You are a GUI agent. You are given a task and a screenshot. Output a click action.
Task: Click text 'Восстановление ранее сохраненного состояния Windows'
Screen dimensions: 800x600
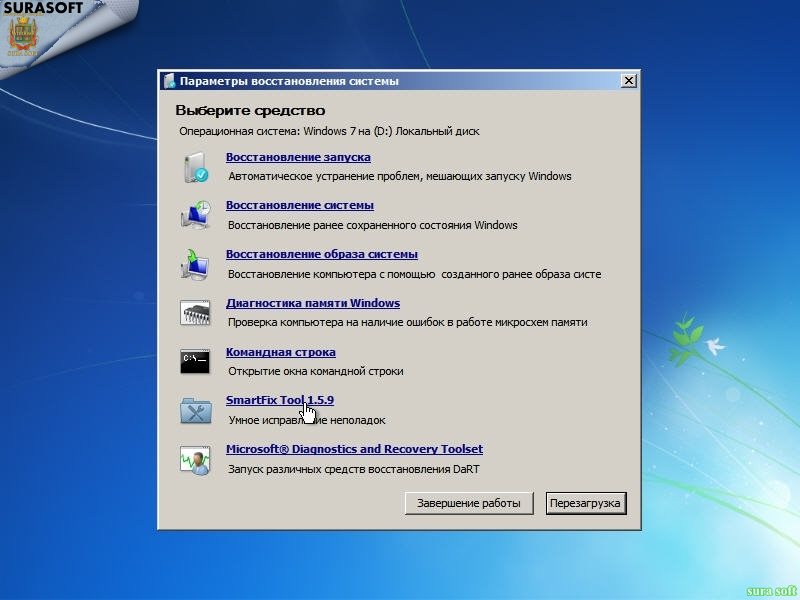click(373, 225)
